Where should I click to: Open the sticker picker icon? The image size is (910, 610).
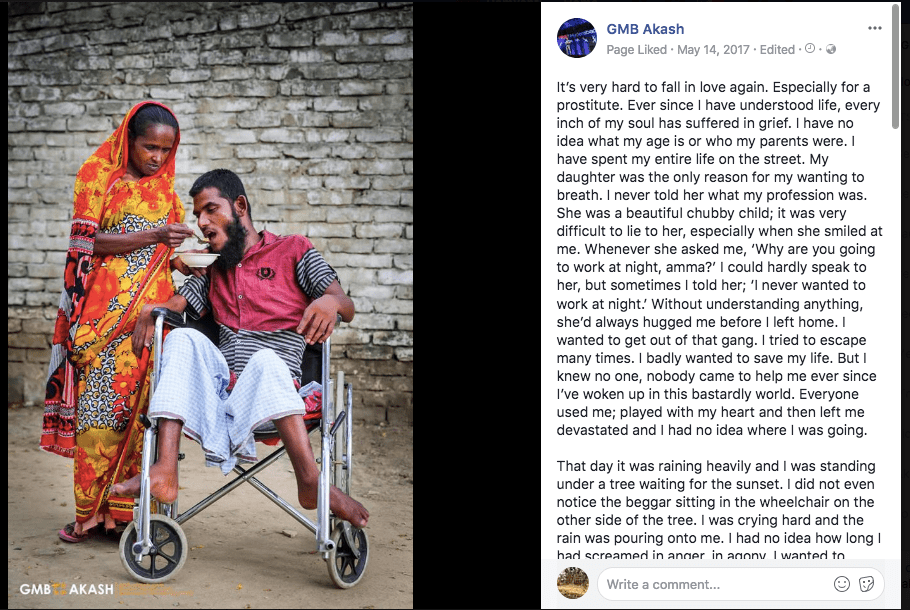866,584
